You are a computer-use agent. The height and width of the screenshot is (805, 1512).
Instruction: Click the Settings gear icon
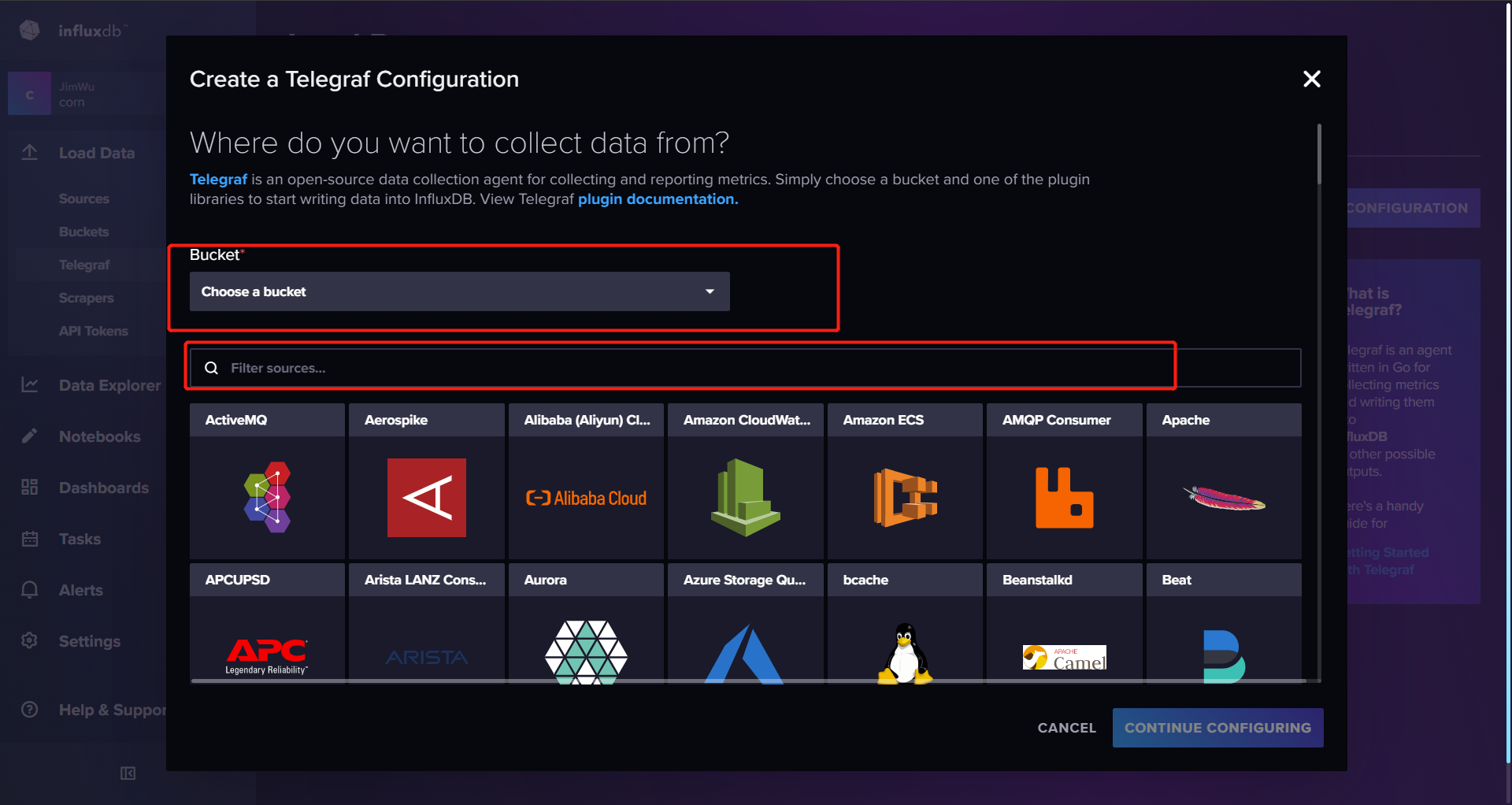(x=30, y=640)
